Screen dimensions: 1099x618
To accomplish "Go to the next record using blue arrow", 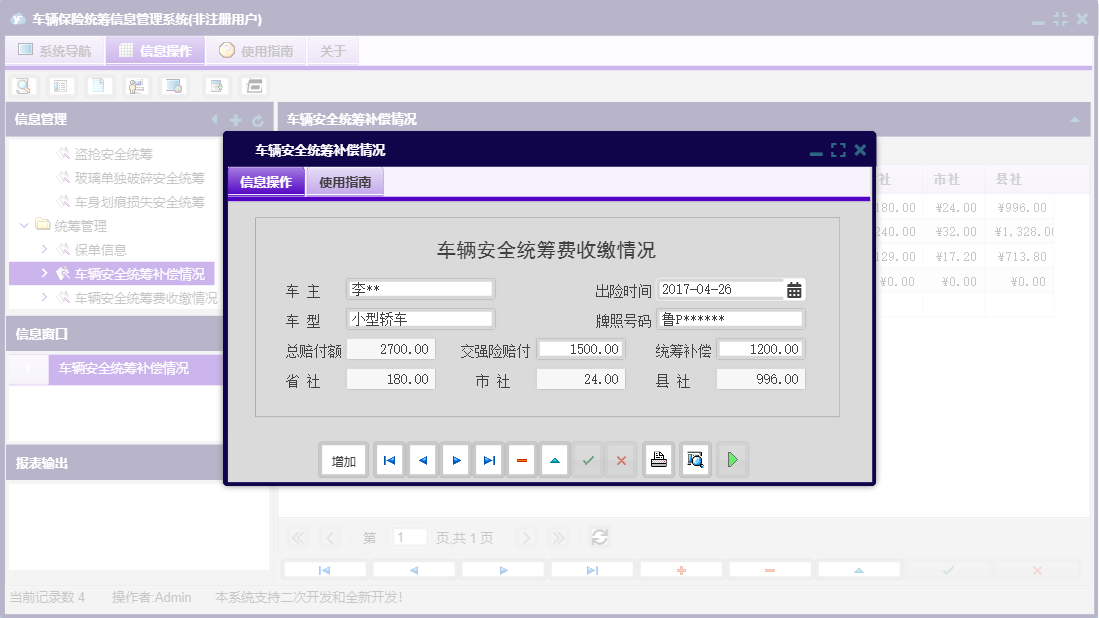I will coord(454,459).
